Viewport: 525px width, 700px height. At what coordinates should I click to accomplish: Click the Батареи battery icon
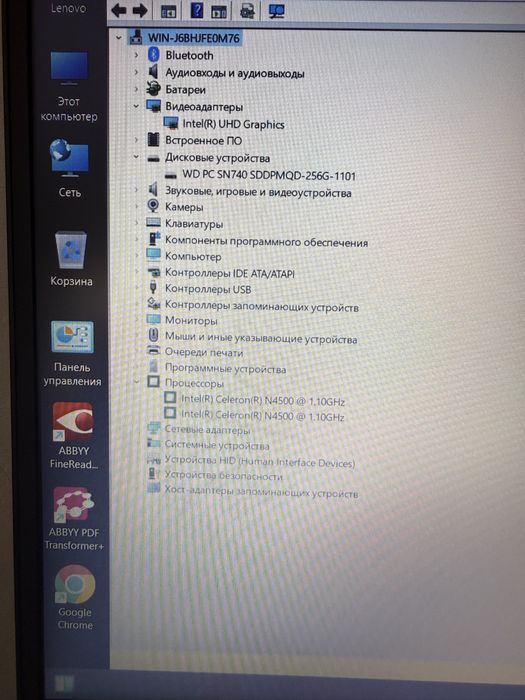point(153,89)
